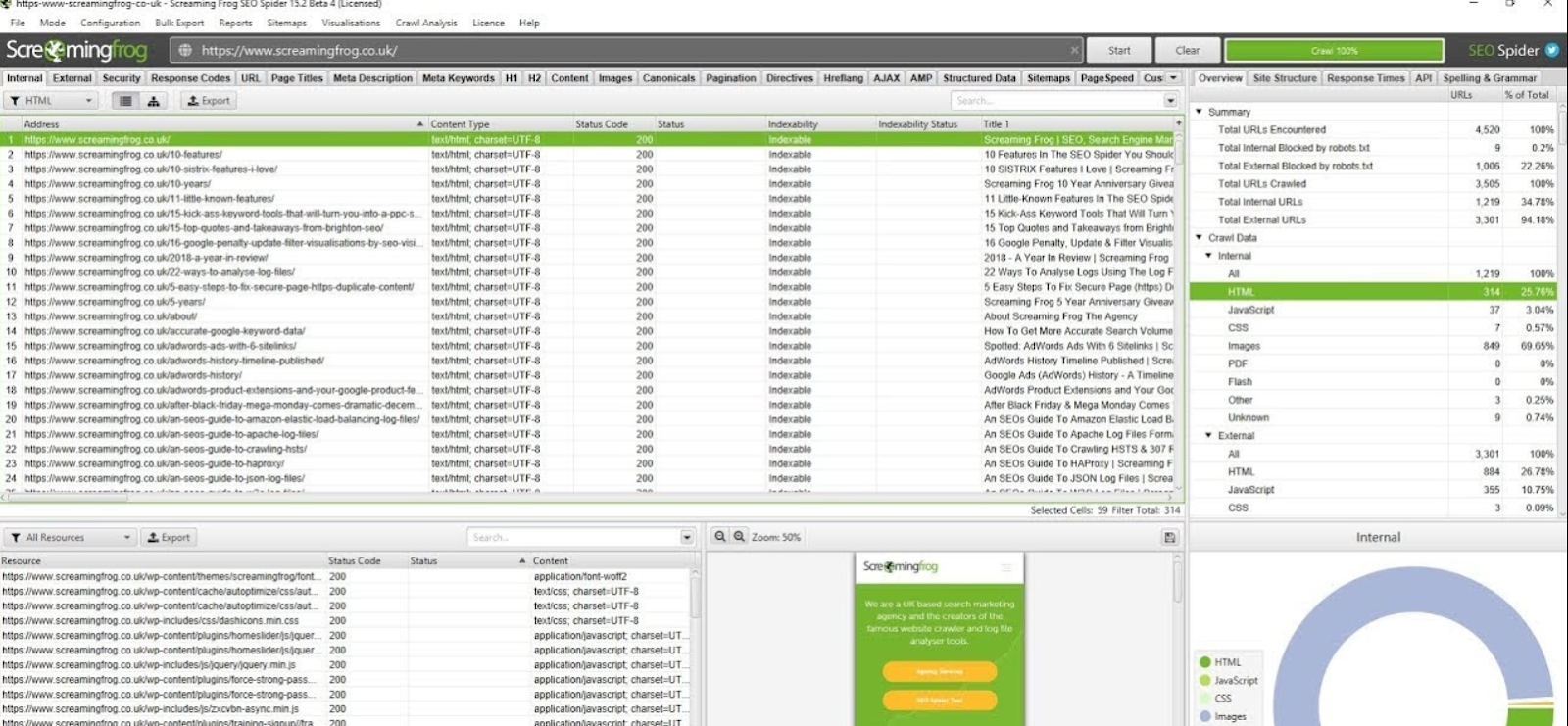Image resolution: width=1568 pixels, height=726 pixels.
Task: Save the rendered page screenshot icon
Action: click(1169, 537)
